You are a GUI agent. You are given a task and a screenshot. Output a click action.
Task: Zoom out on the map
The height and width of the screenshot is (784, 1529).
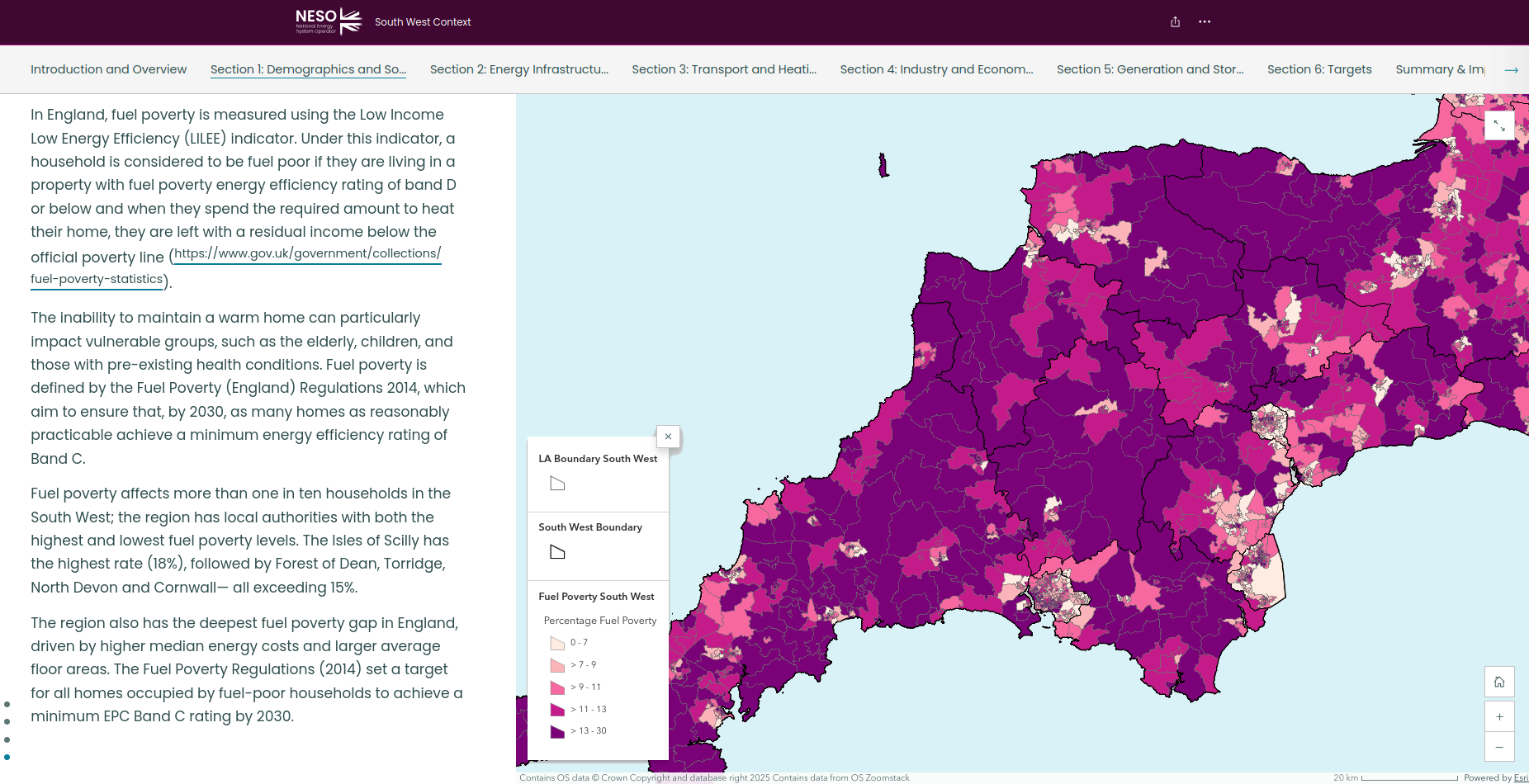click(x=1499, y=747)
